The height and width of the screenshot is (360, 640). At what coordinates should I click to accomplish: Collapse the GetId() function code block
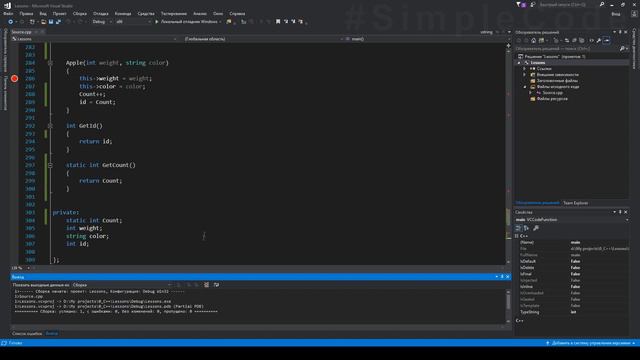(50, 126)
